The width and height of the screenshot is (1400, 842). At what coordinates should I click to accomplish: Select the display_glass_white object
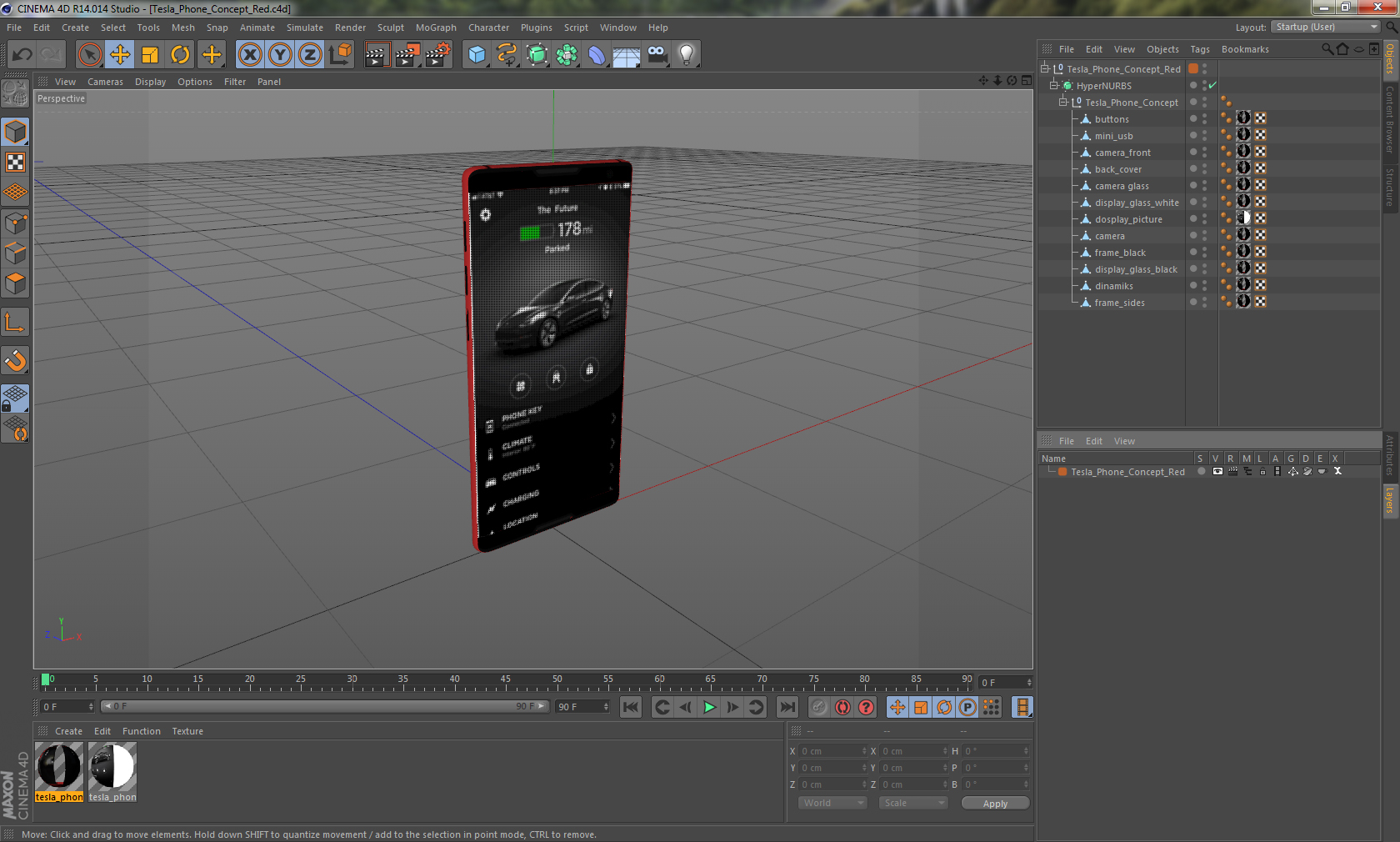[x=1137, y=203]
